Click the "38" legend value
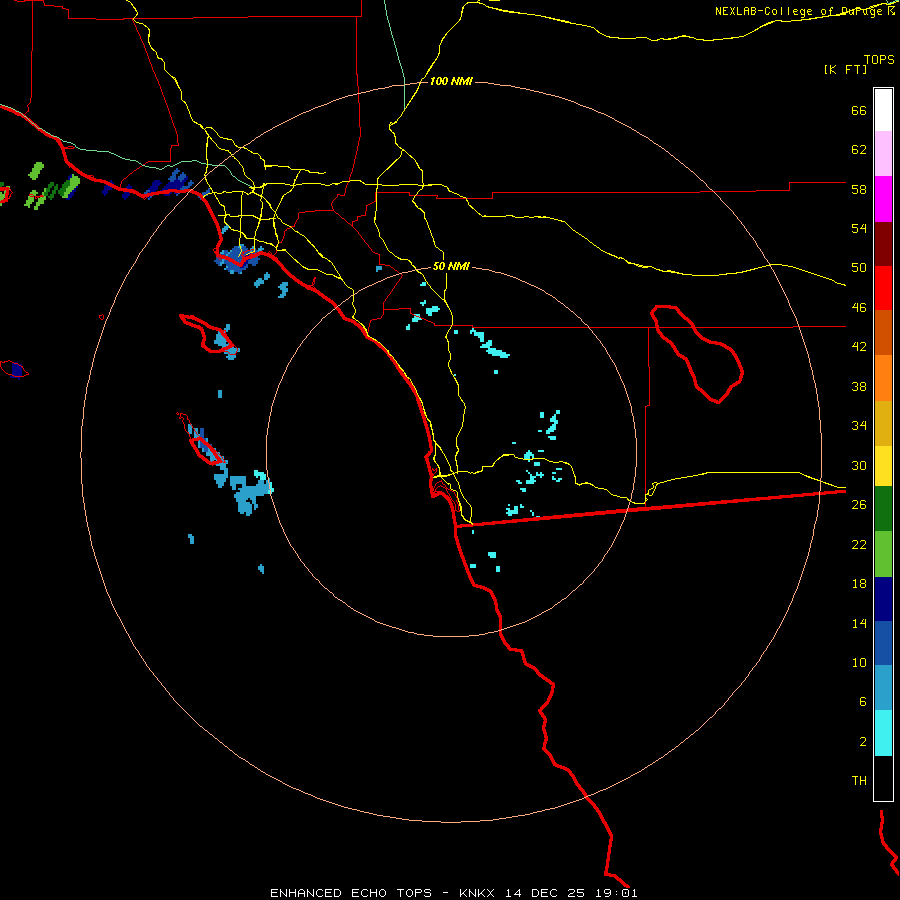This screenshot has height=900, width=900. tap(859, 386)
